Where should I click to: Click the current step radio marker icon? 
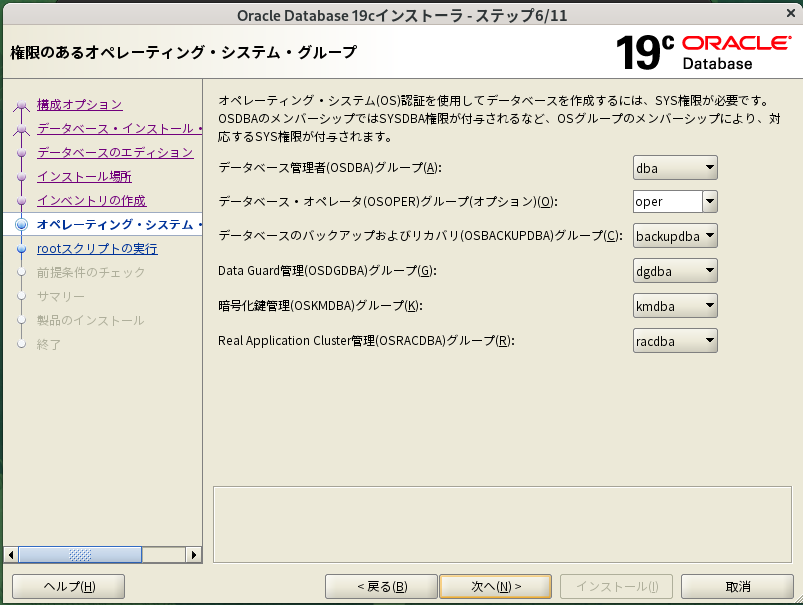(22, 224)
